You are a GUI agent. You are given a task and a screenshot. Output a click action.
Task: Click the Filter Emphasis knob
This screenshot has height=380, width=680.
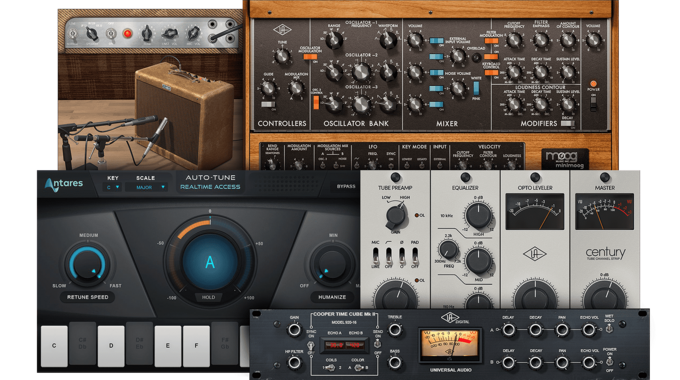[541, 40]
